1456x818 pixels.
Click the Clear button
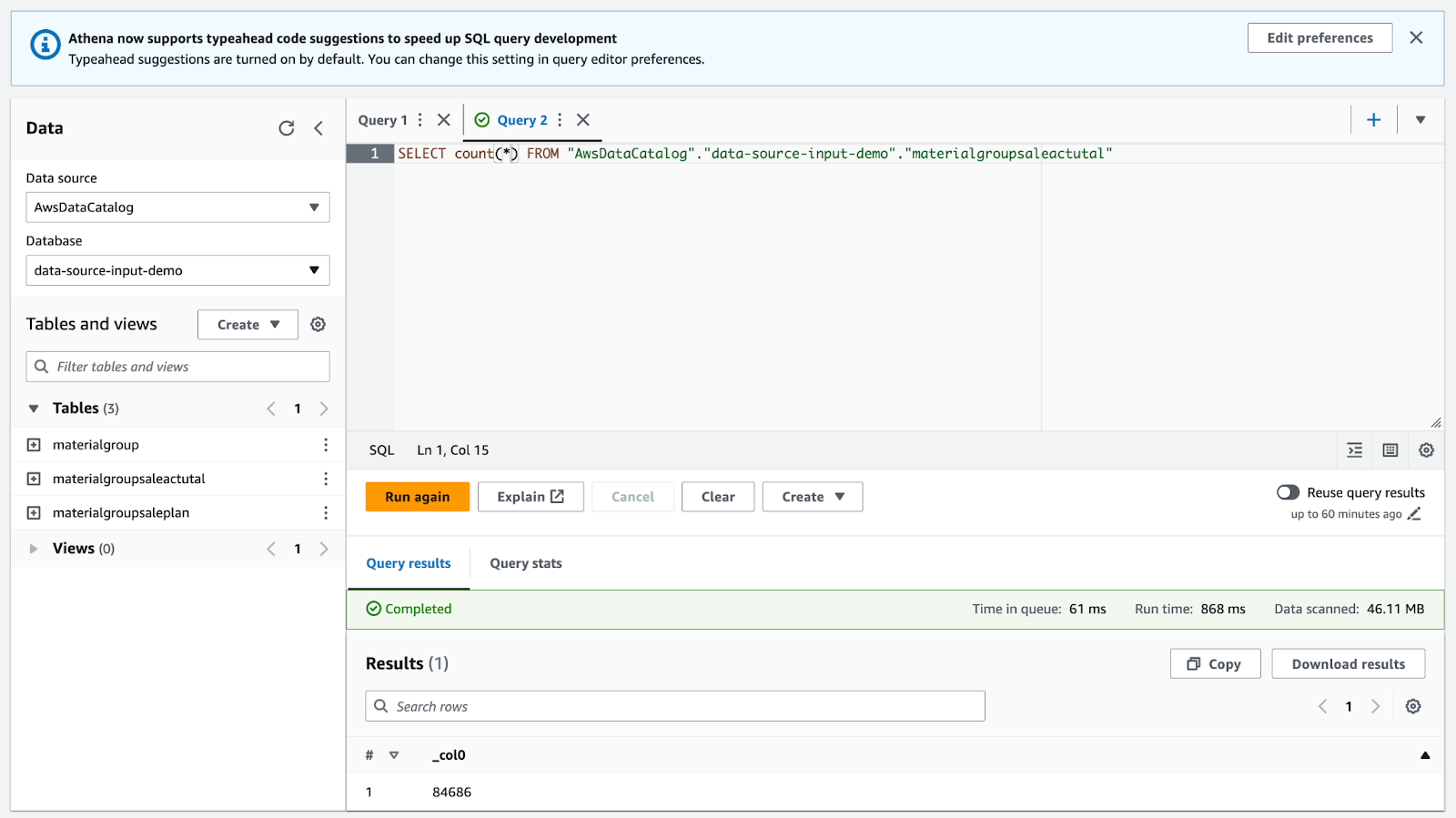(x=718, y=497)
